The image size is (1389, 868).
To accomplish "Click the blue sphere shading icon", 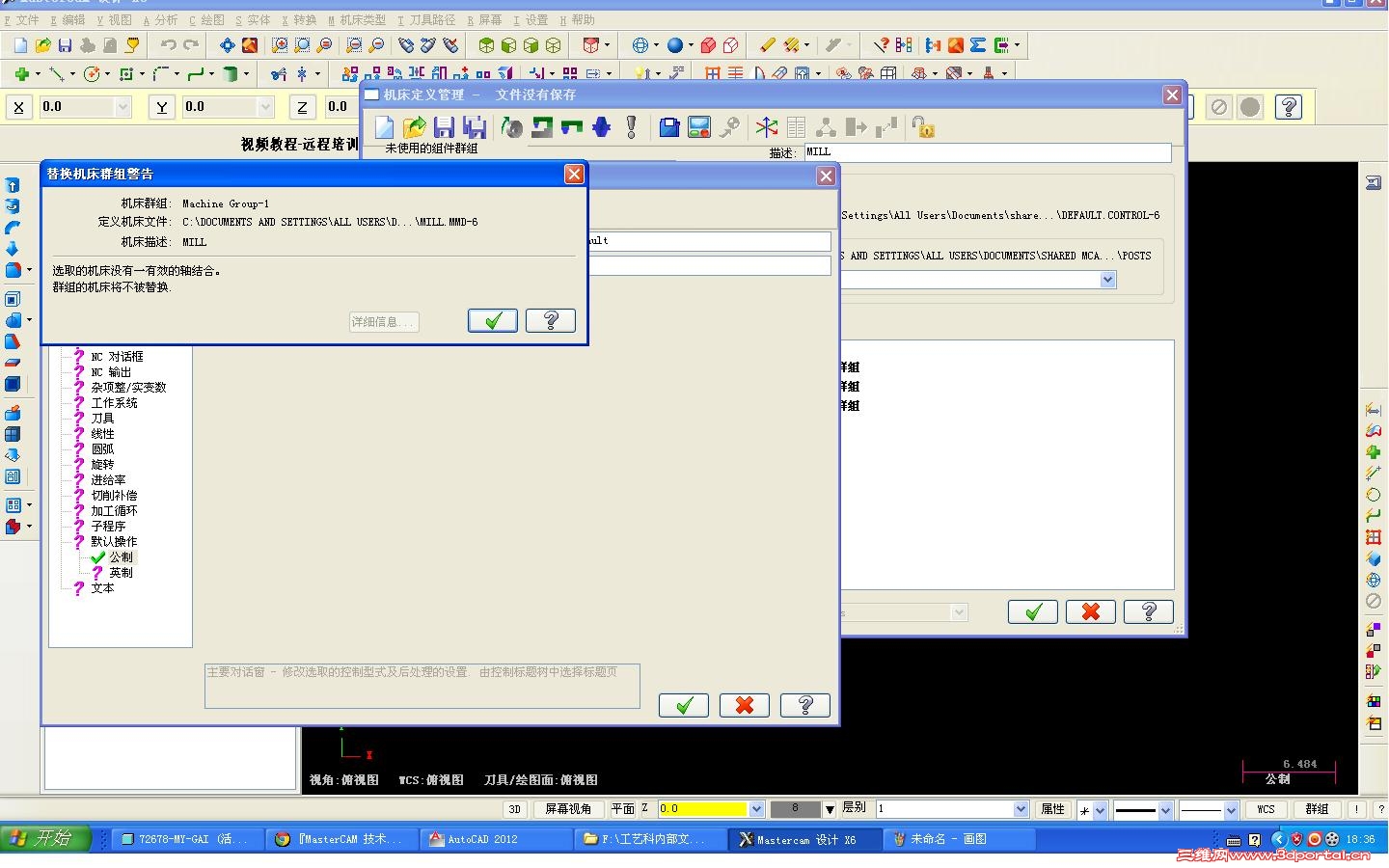I will [675, 45].
